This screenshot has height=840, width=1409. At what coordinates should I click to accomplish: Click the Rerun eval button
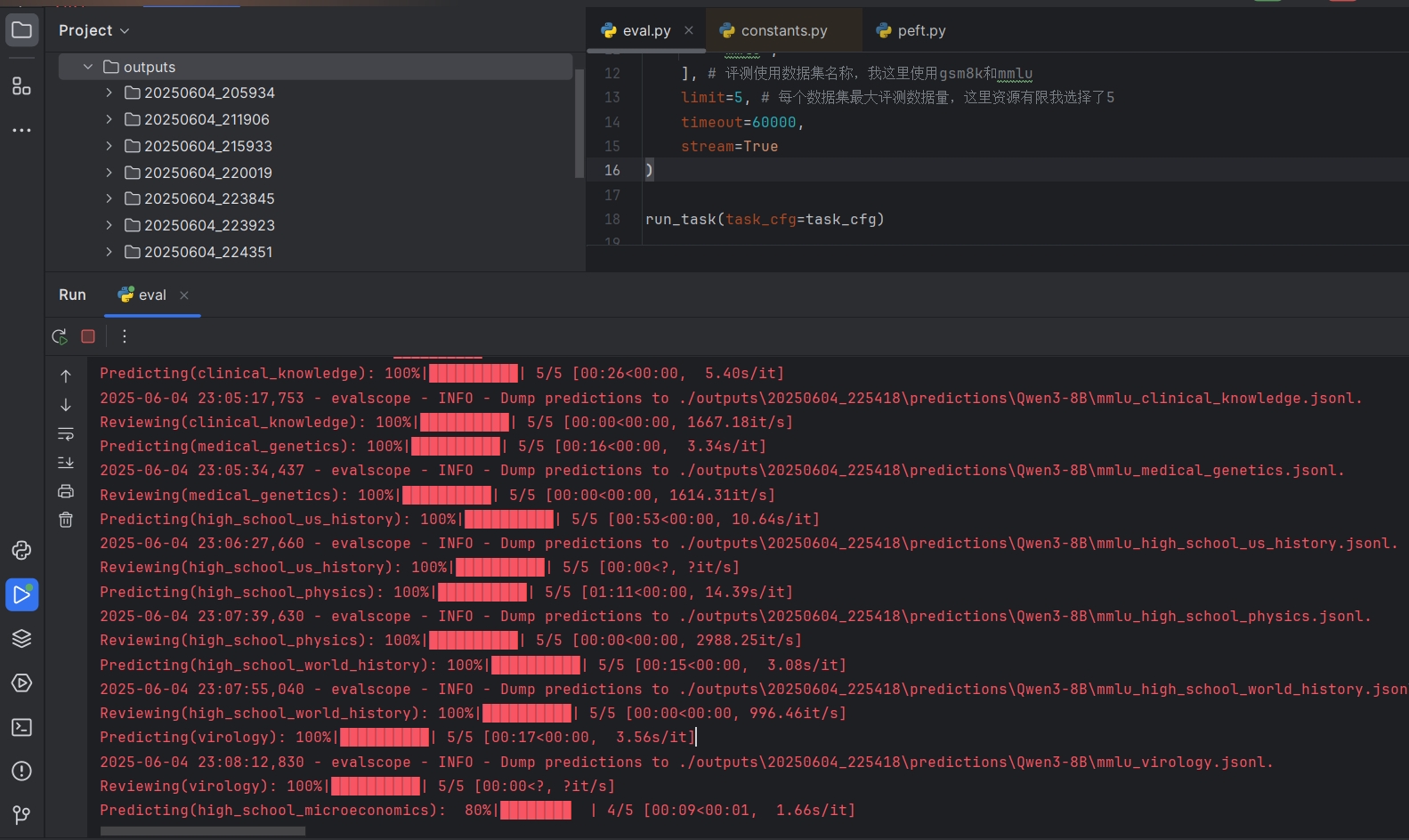click(60, 336)
